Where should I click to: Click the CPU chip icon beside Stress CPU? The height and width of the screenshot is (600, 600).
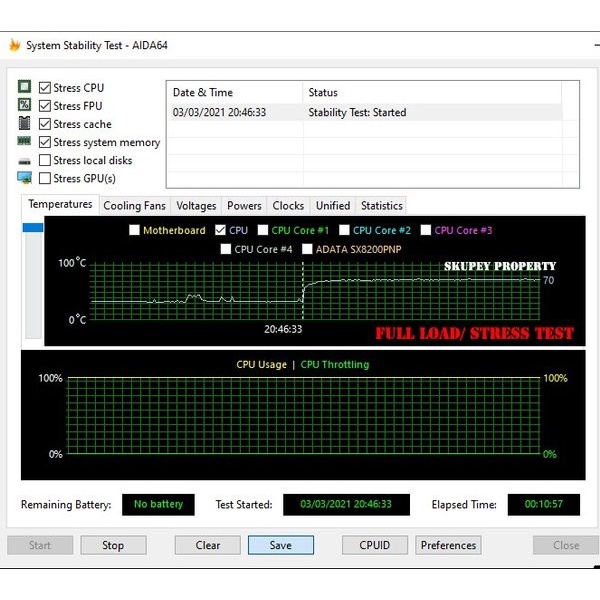pos(24,88)
